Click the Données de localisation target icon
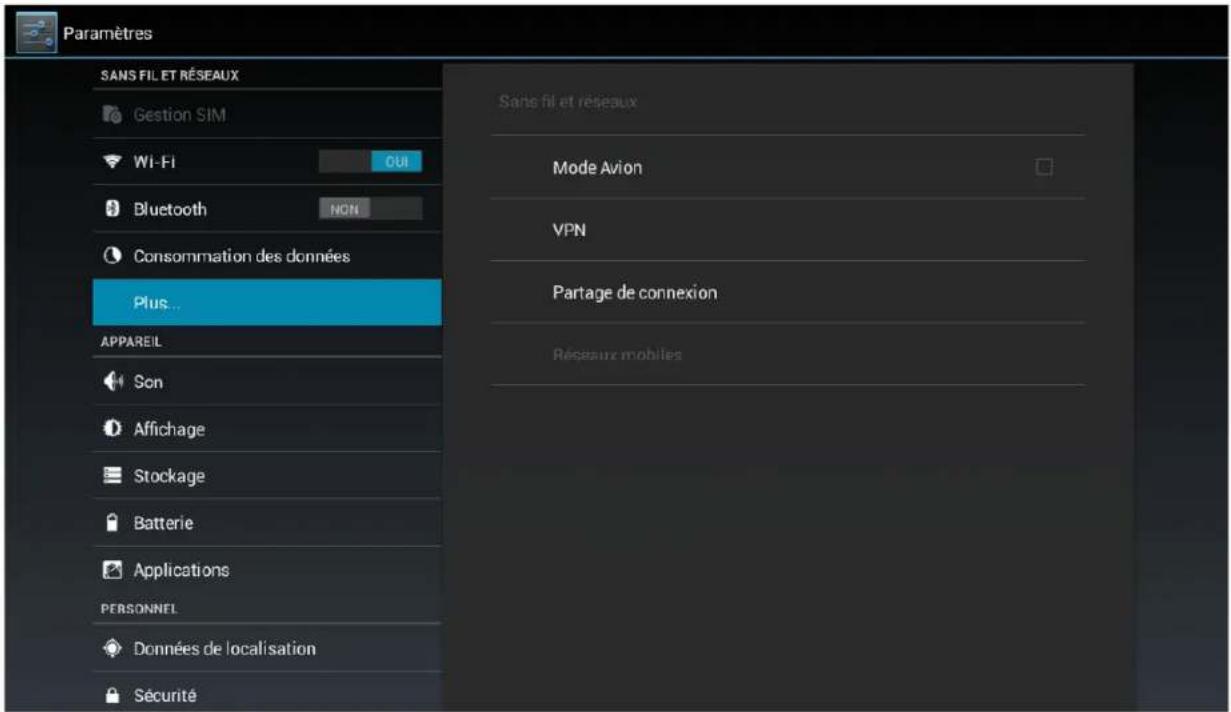The width and height of the screenshot is (1231, 712). click(x=112, y=648)
